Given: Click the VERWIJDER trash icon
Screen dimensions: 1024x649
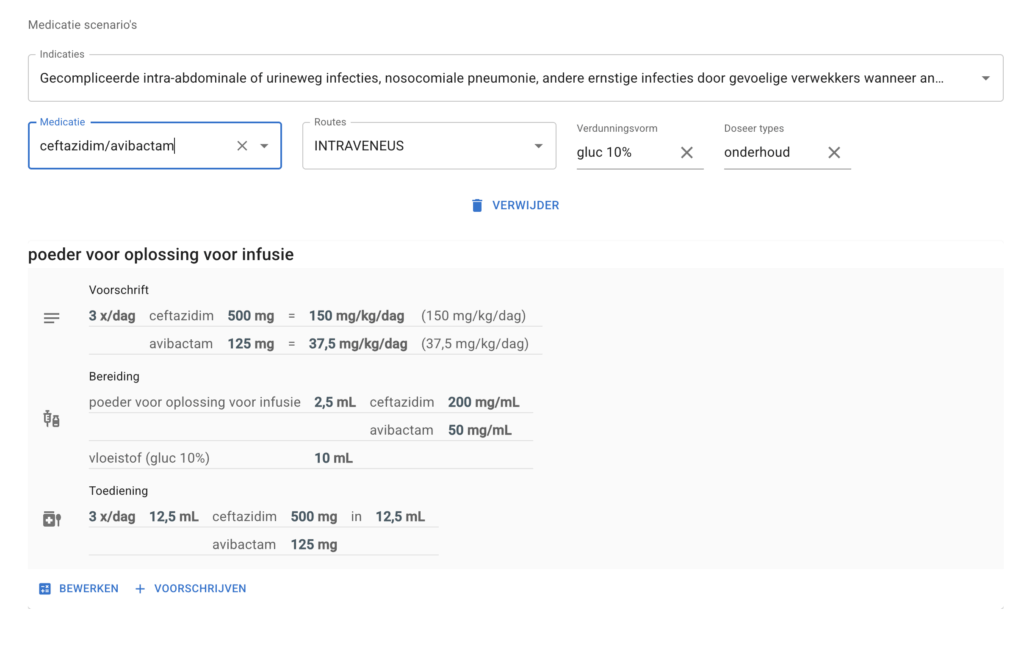Looking at the screenshot, I should click(x=477, y=205).
